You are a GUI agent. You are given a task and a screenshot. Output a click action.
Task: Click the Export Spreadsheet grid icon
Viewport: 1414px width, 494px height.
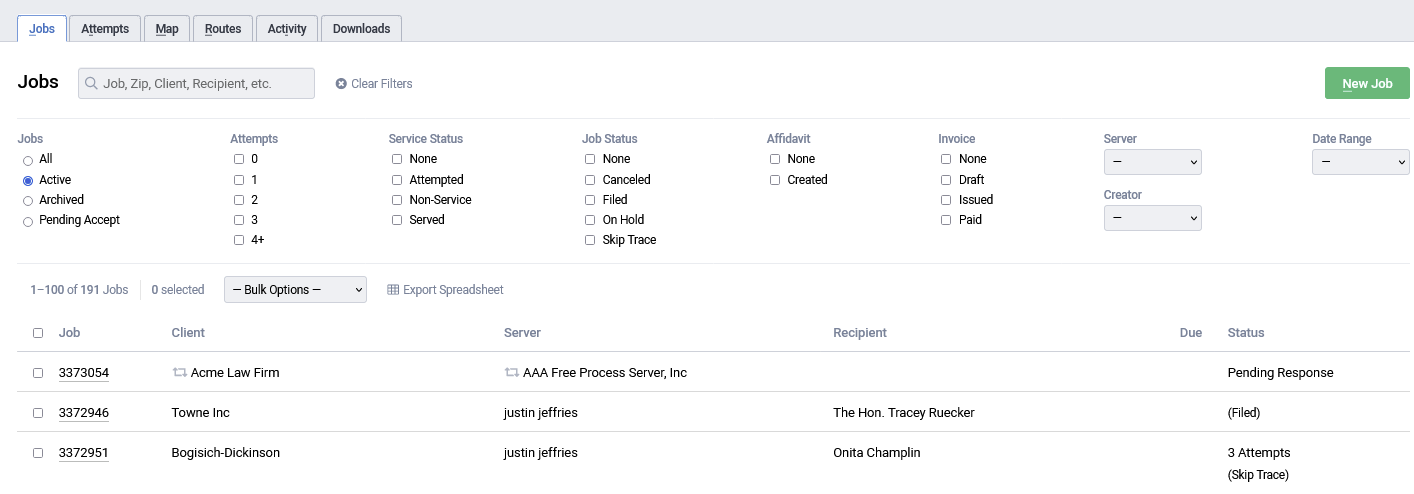coord(393,290)
